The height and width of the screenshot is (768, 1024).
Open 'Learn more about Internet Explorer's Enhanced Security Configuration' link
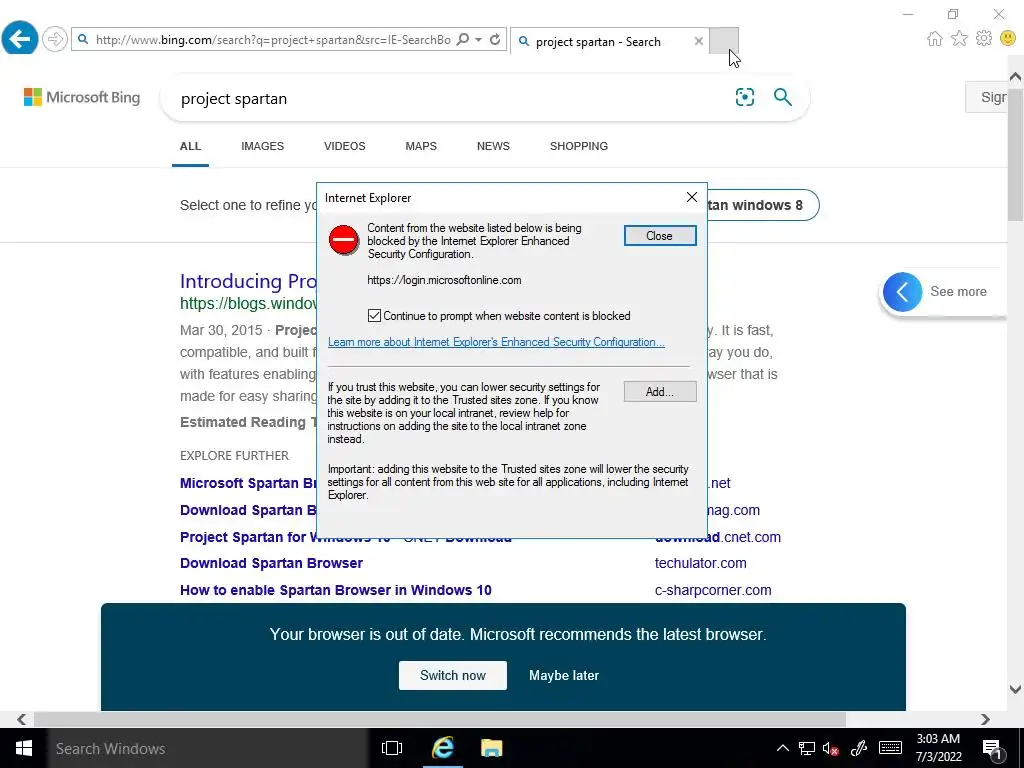tap(496, 342)
